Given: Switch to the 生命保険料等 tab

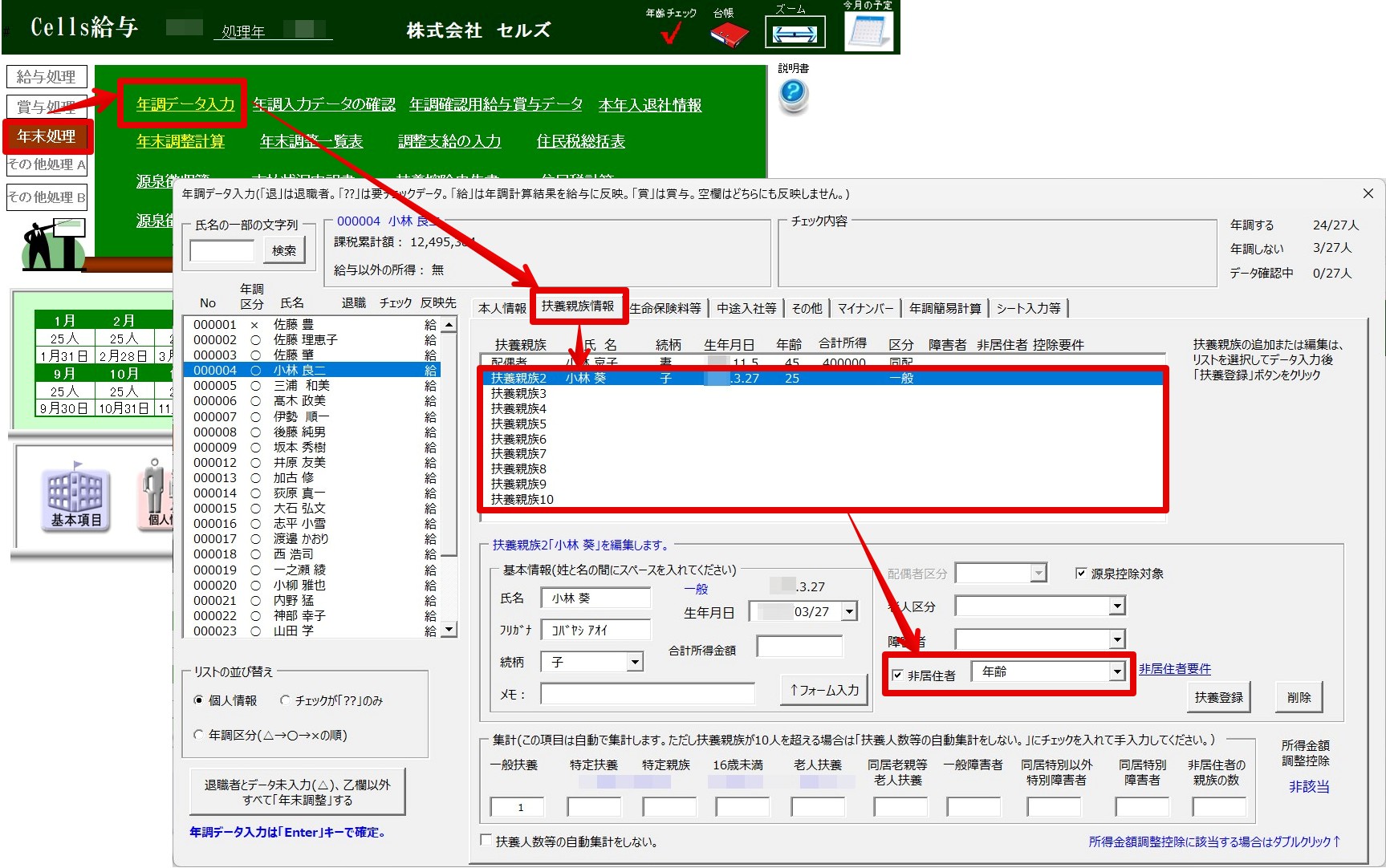Looking at the screenshot, I should coord(665,308).
